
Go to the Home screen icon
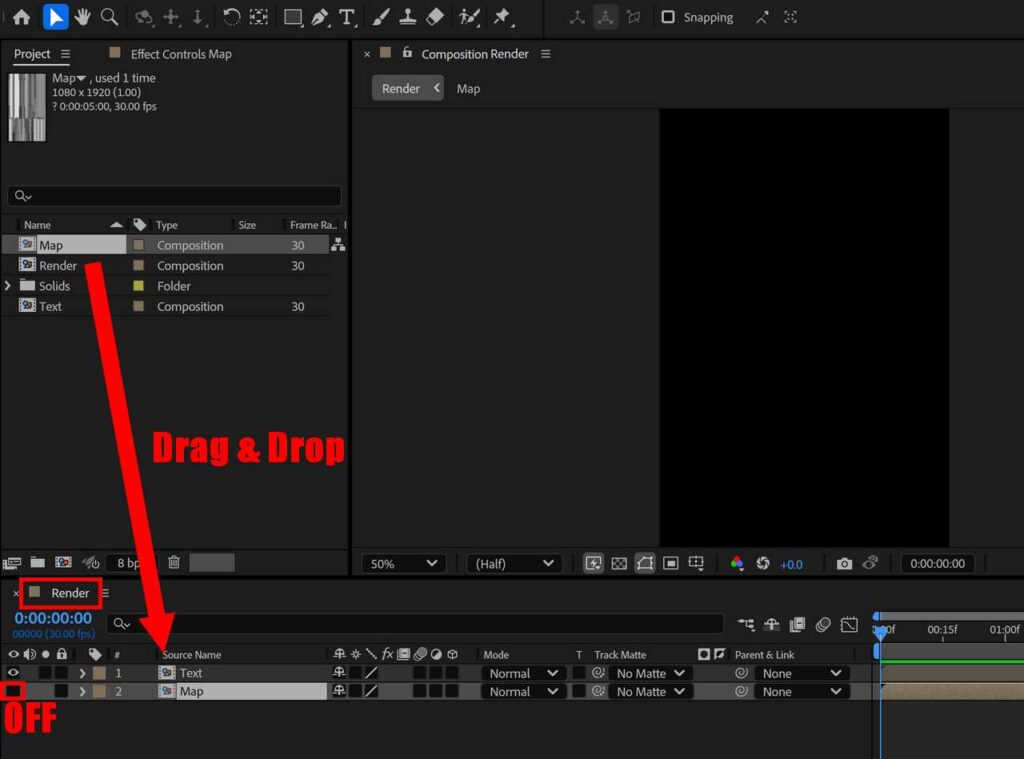22,17
